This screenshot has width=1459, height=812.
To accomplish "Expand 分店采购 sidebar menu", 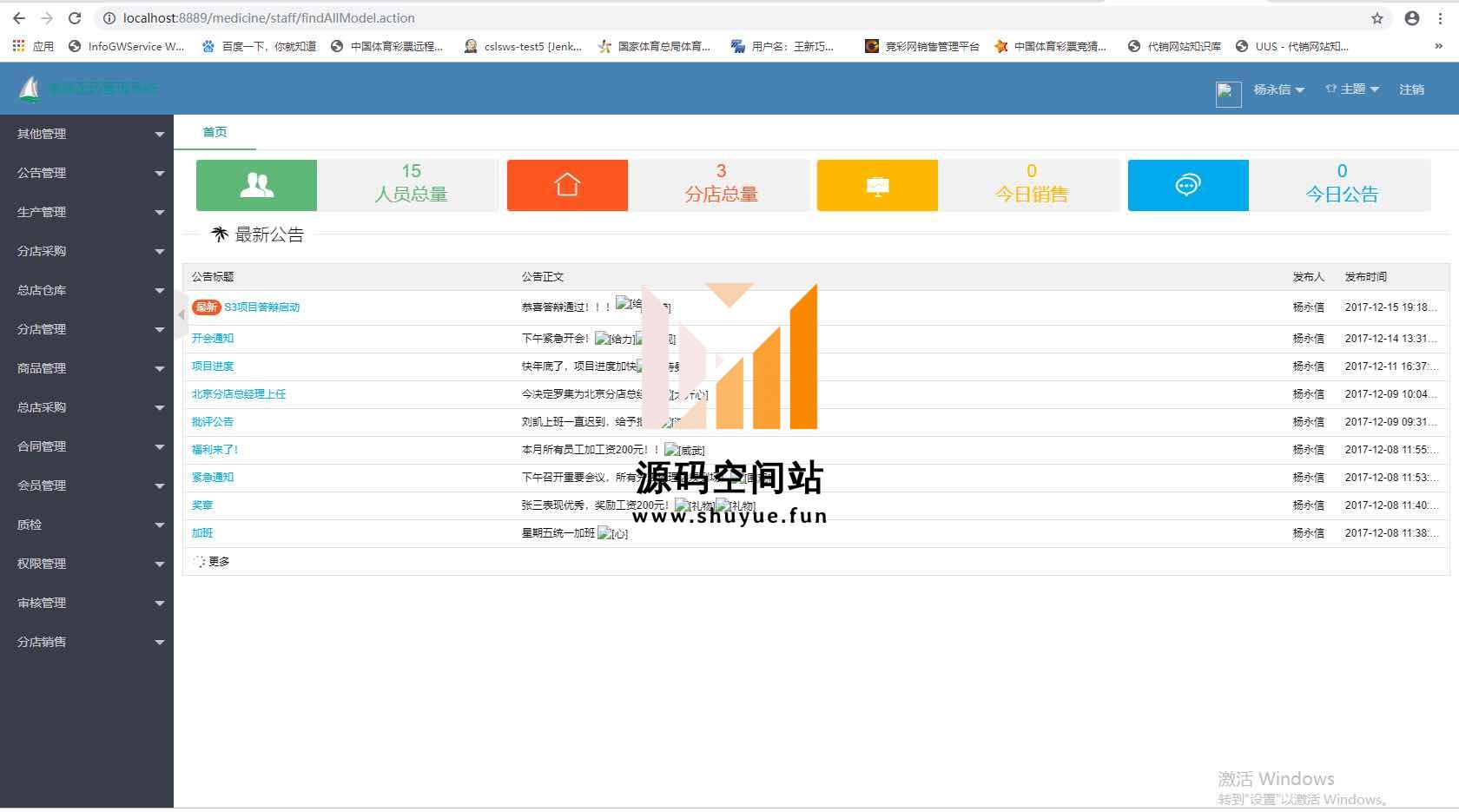I will (87, 251).
